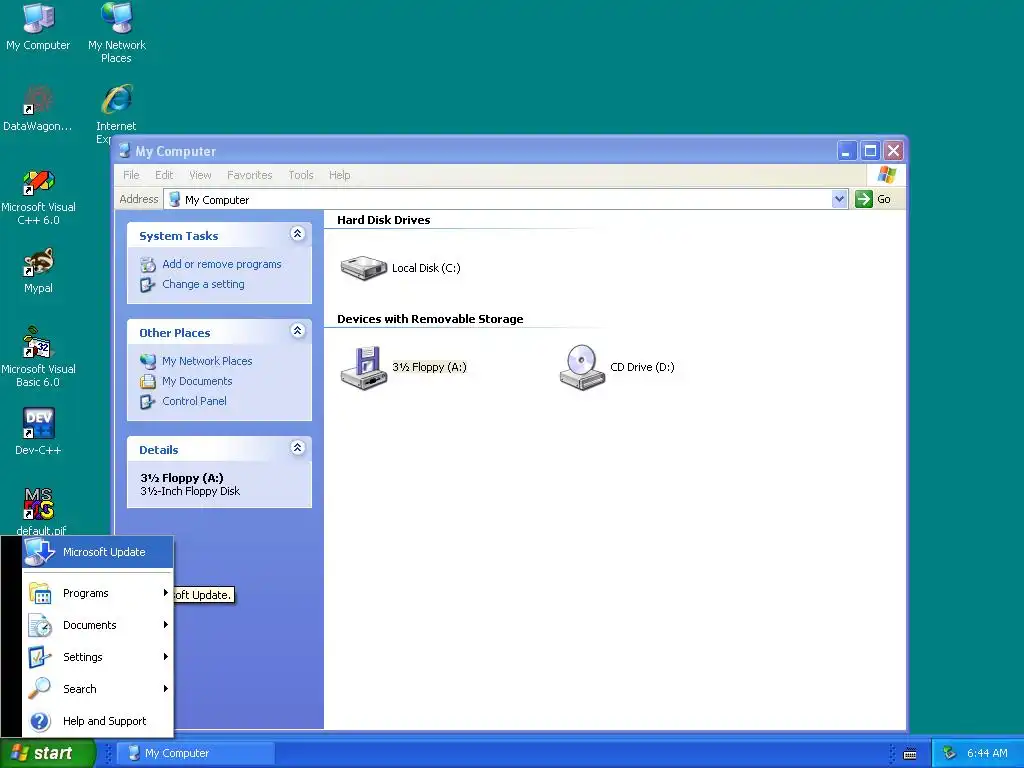Click the Documents icon in Start menu
This screenshot has width=1024, height=768.
[x=40, y=625]
